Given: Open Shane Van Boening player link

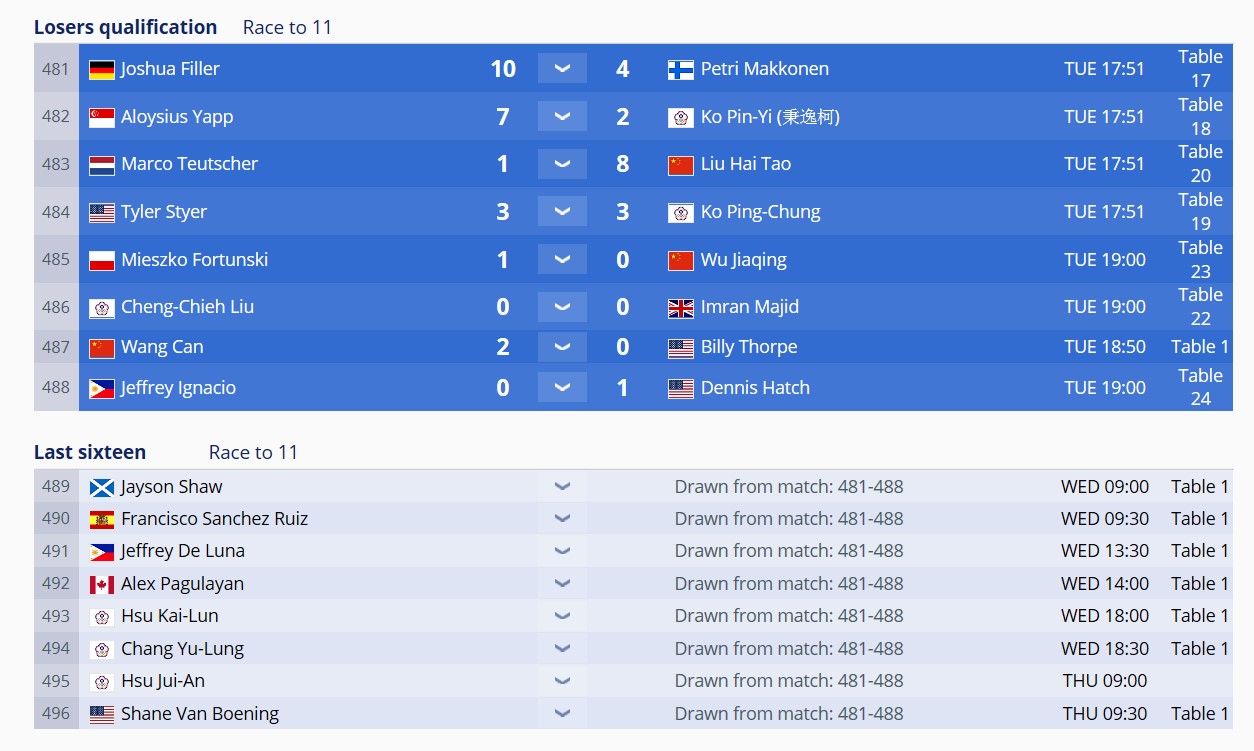Looking at the screenshot, I should coord(200,714).
